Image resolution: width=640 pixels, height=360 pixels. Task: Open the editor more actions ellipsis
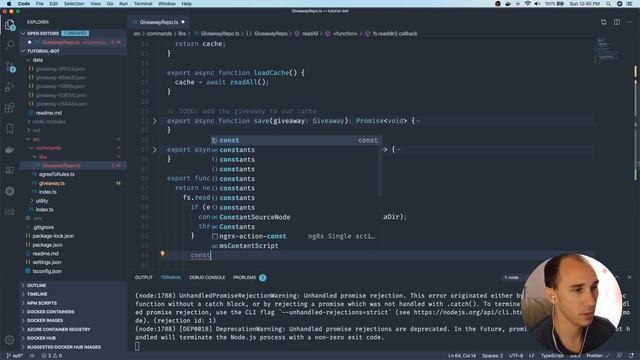coord(629,22)
